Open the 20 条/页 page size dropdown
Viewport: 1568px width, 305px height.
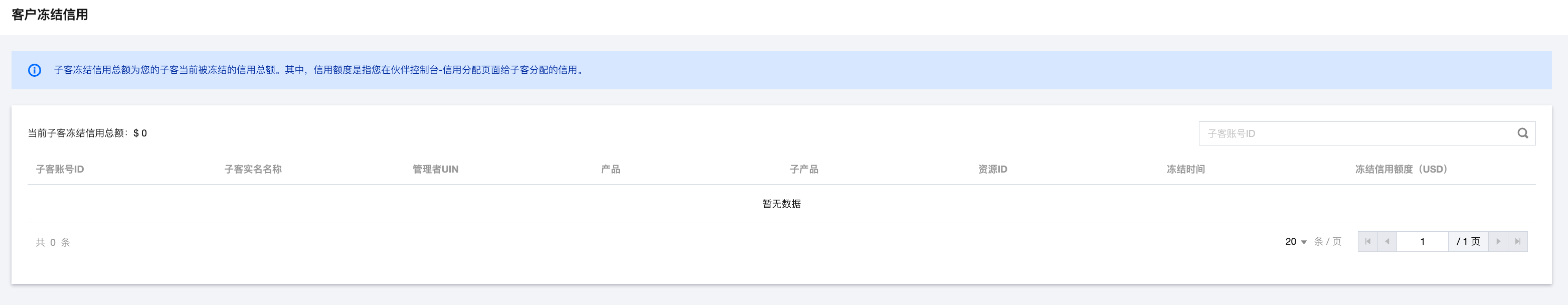pyautogui.click(x=1296, y=242)
